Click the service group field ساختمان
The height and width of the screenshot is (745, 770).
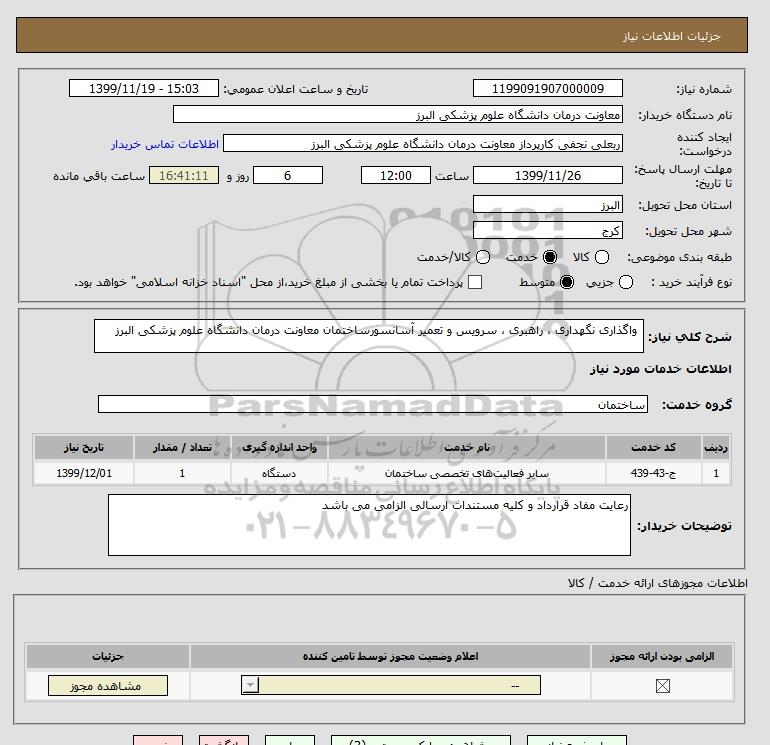373,404
